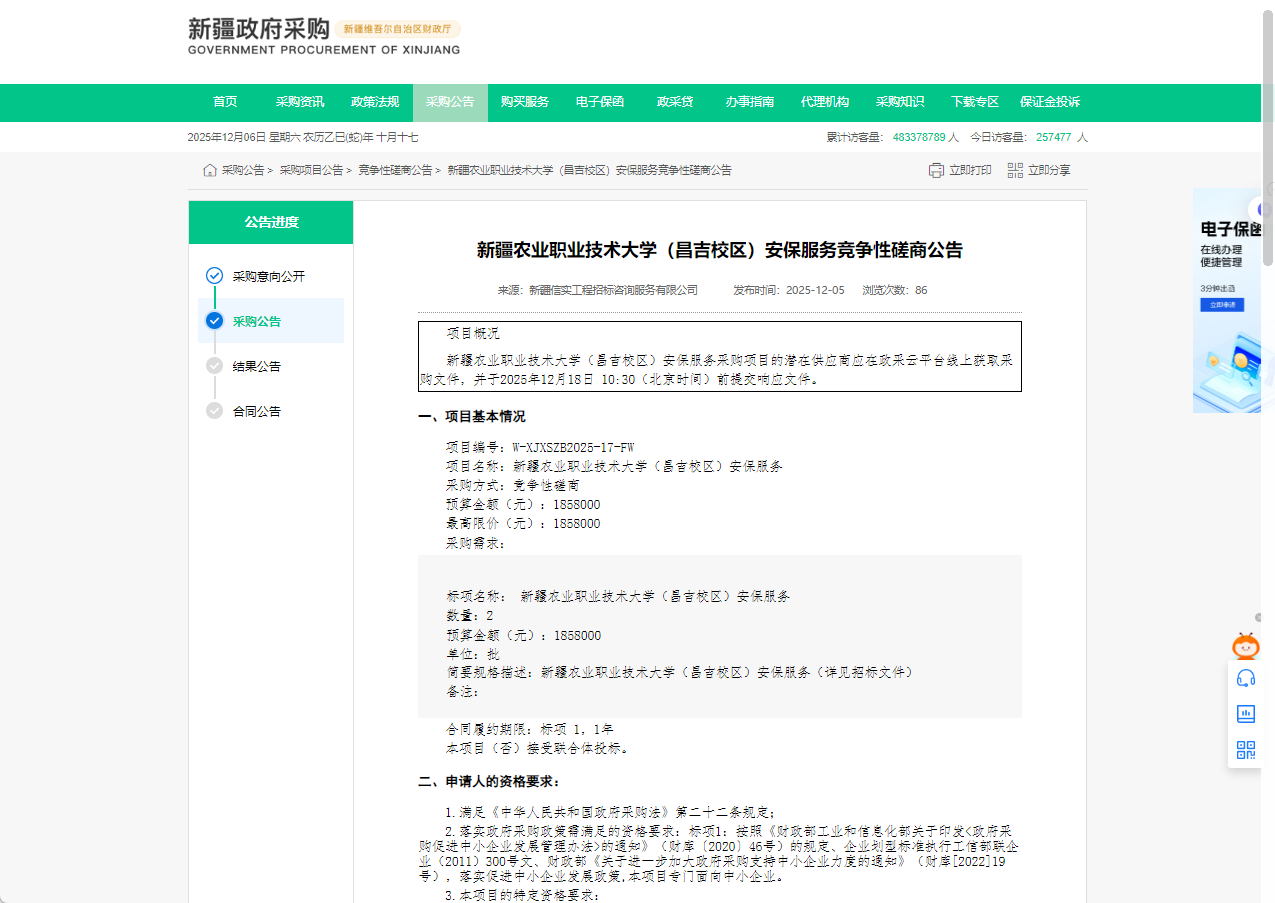The height and width of the screenshot is (903, 1275).
Task: Click the orange mascot robot icon
Action: [1245, 646]
